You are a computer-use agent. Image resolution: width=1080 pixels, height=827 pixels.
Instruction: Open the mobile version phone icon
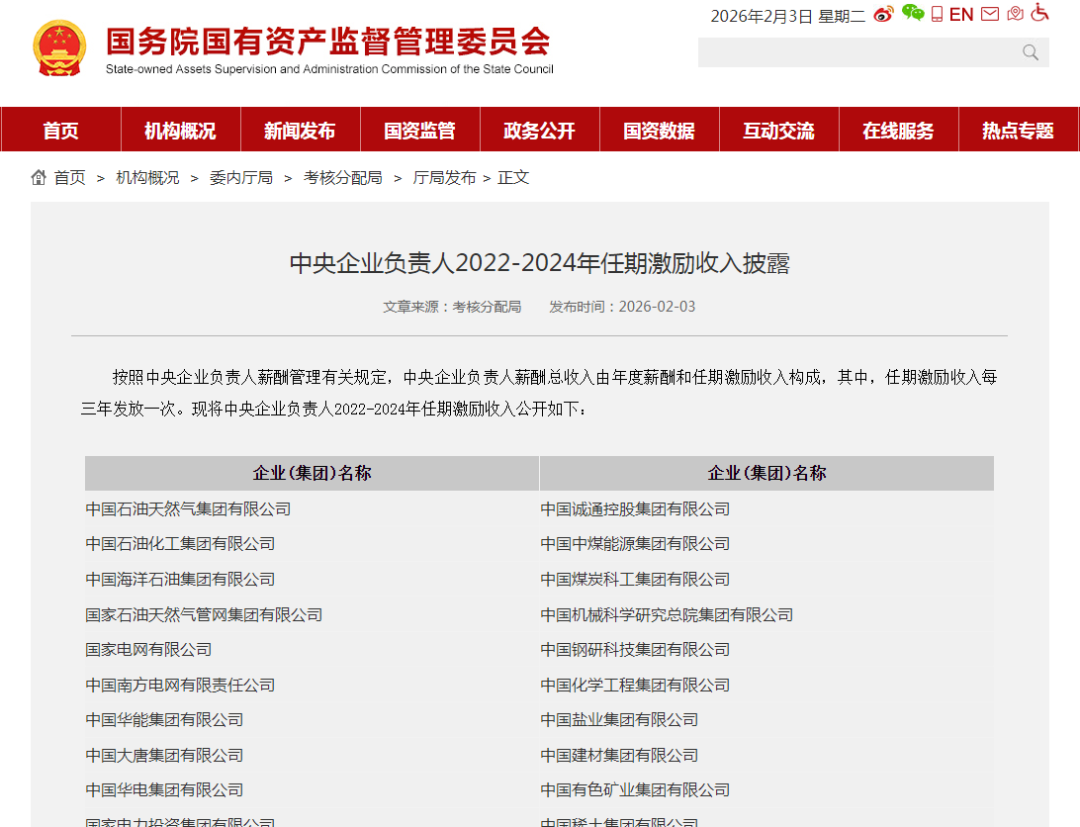click(937, 14)
